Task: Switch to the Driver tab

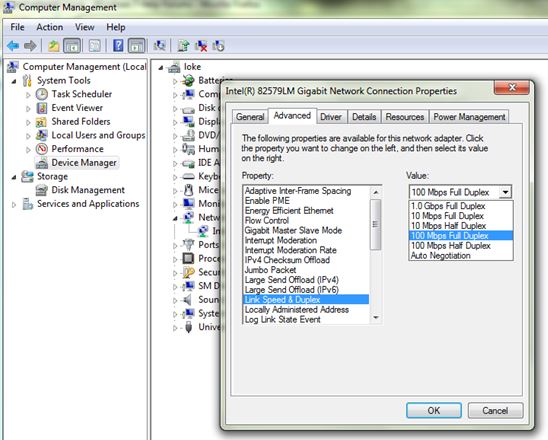Action: click(331, 117)
